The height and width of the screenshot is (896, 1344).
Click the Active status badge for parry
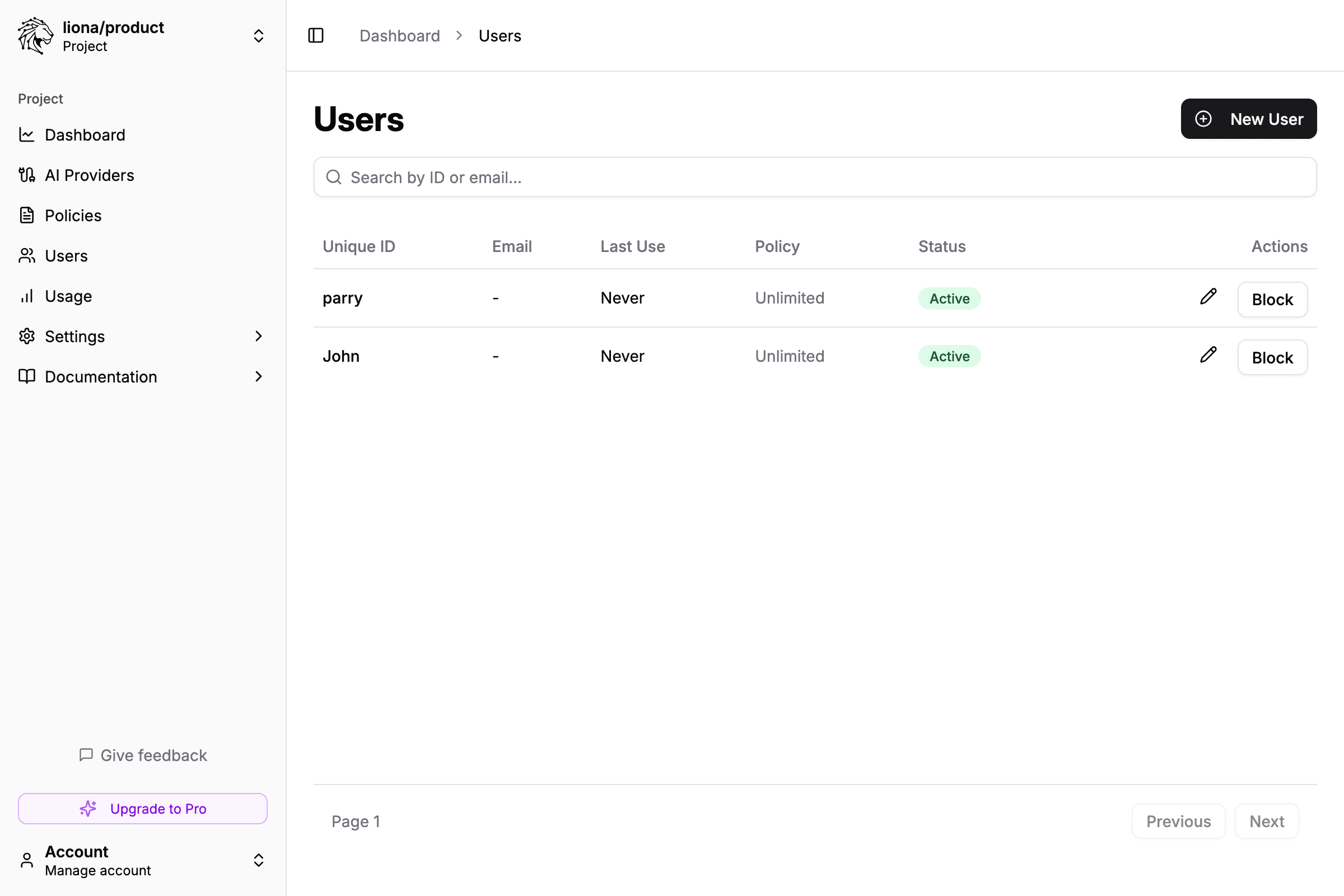949,298
